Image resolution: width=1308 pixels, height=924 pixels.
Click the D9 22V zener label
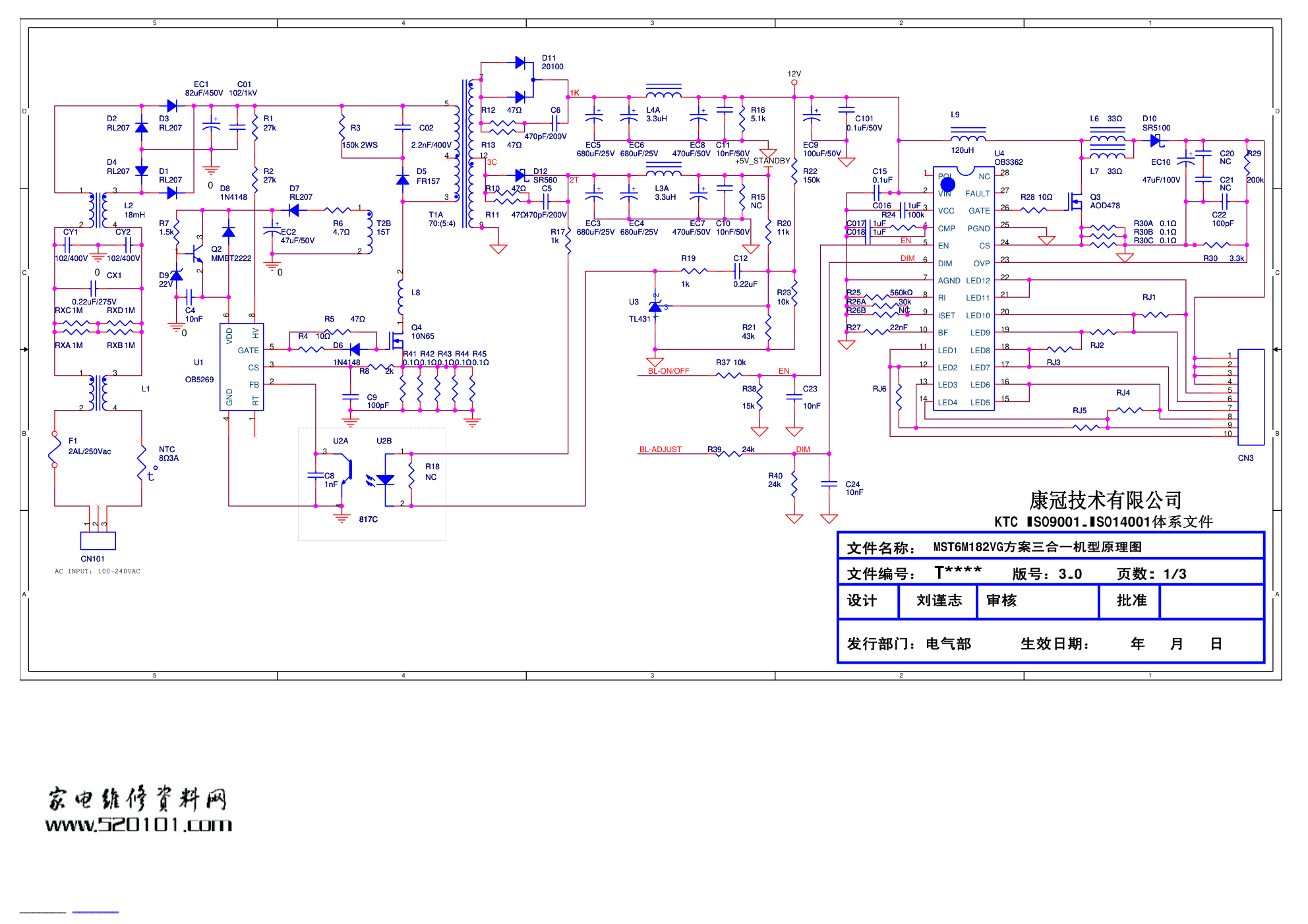tap(165, 279)
